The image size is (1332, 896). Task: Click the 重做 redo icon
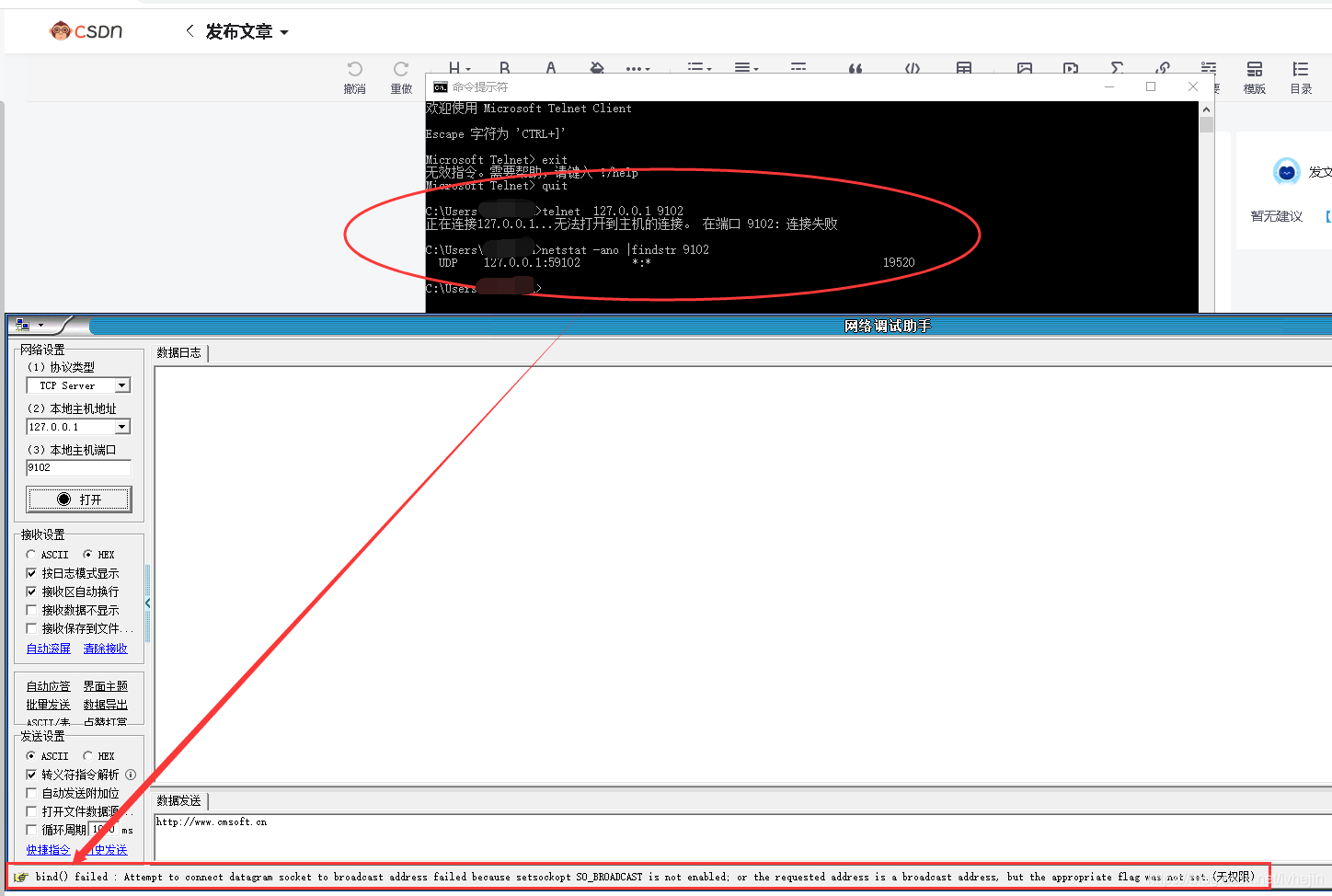(x=401, y=69)
